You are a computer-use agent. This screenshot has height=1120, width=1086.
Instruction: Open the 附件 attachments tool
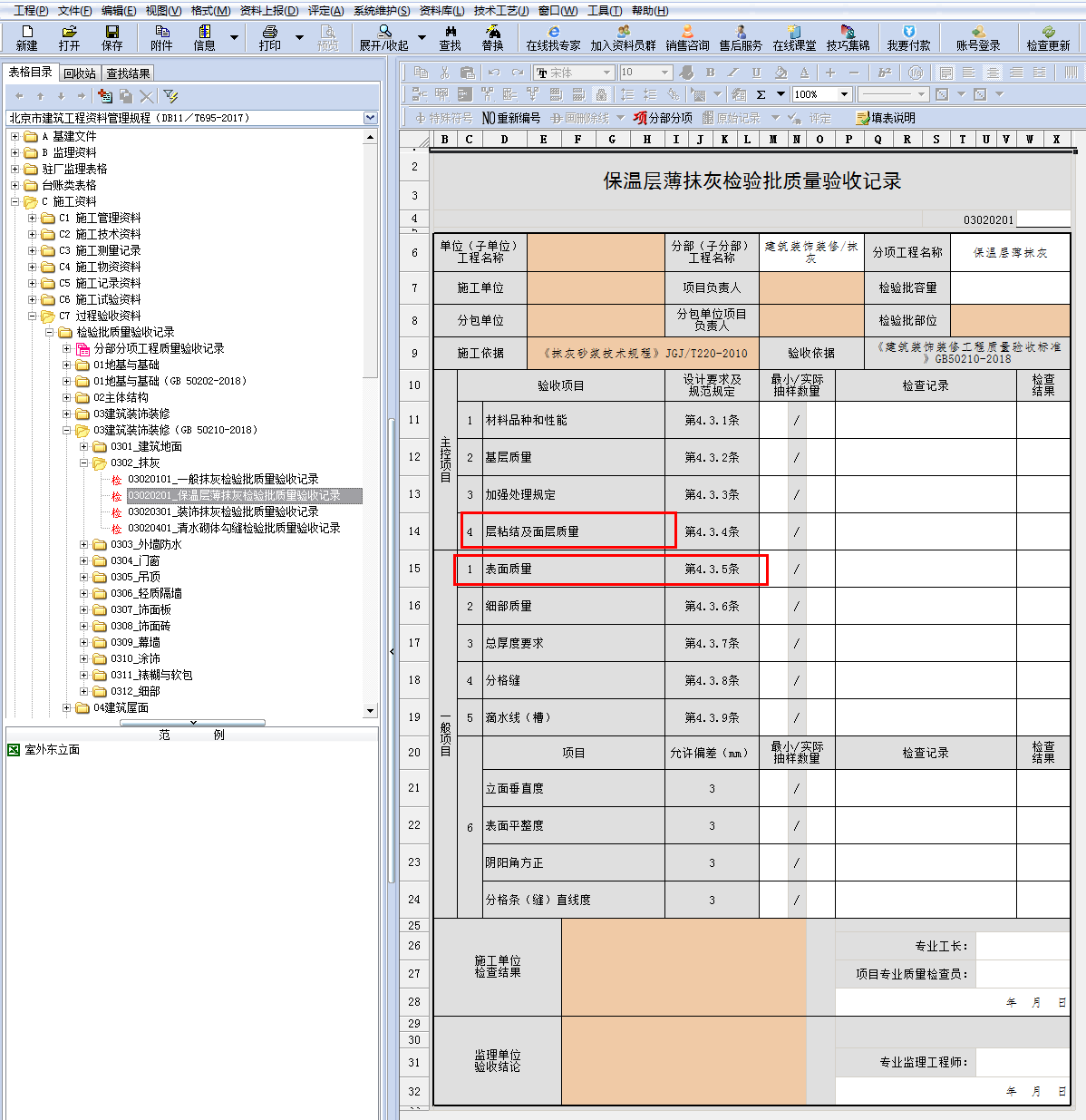(161, 37)
